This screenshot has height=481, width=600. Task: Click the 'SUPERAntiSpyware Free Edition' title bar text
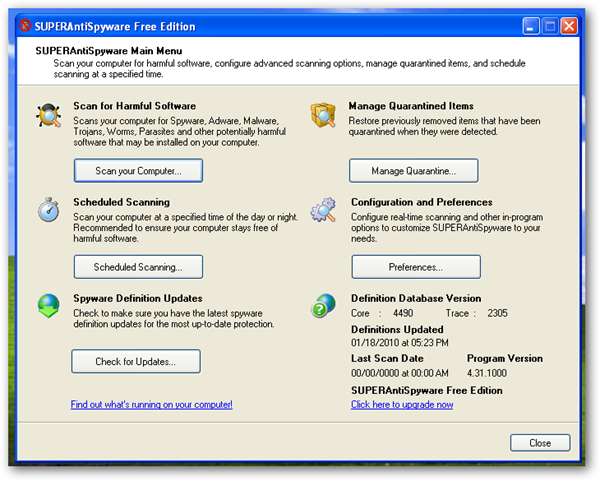pyautogui.click(x=115, y=26)
